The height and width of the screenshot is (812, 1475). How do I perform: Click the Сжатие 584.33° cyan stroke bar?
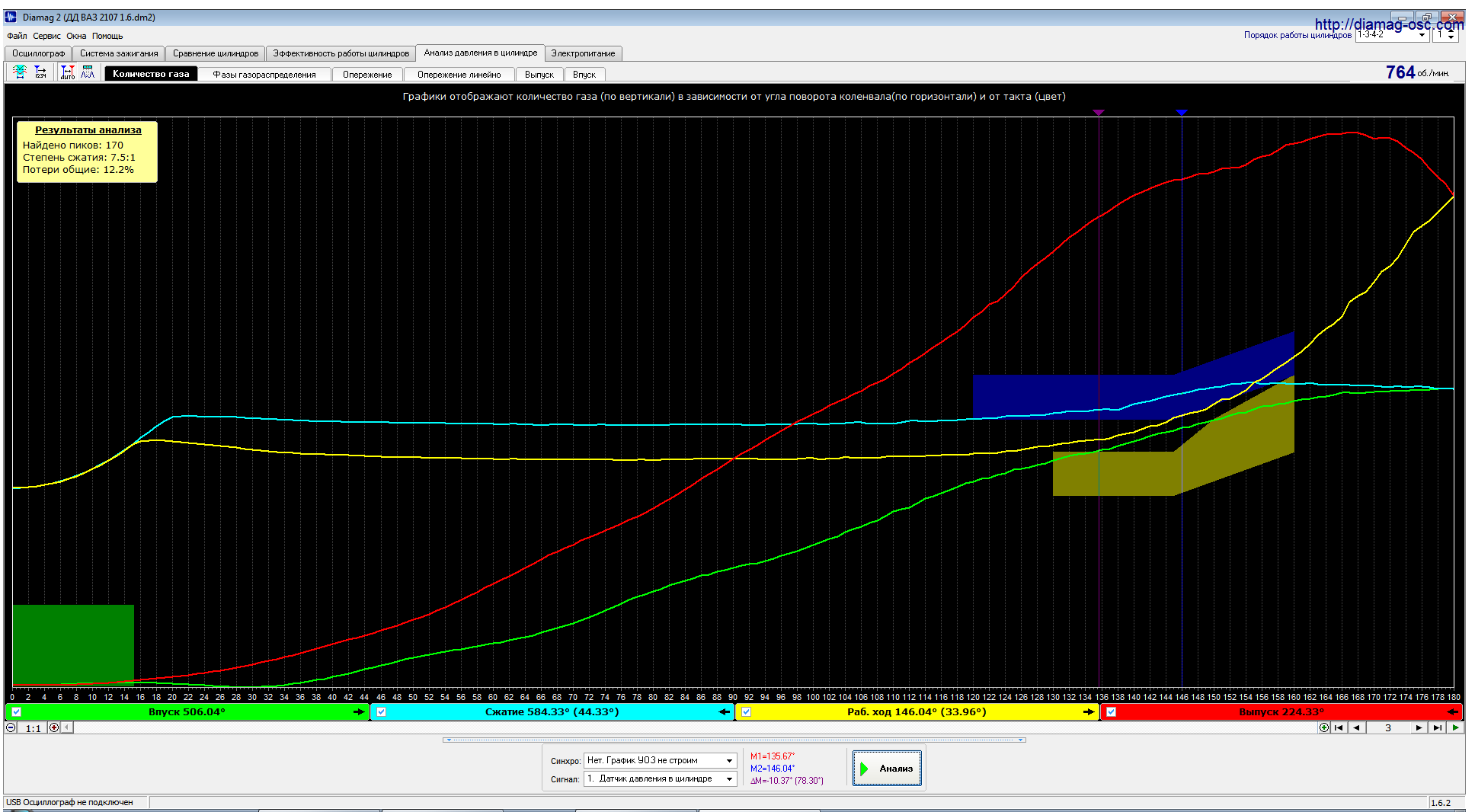552,712
